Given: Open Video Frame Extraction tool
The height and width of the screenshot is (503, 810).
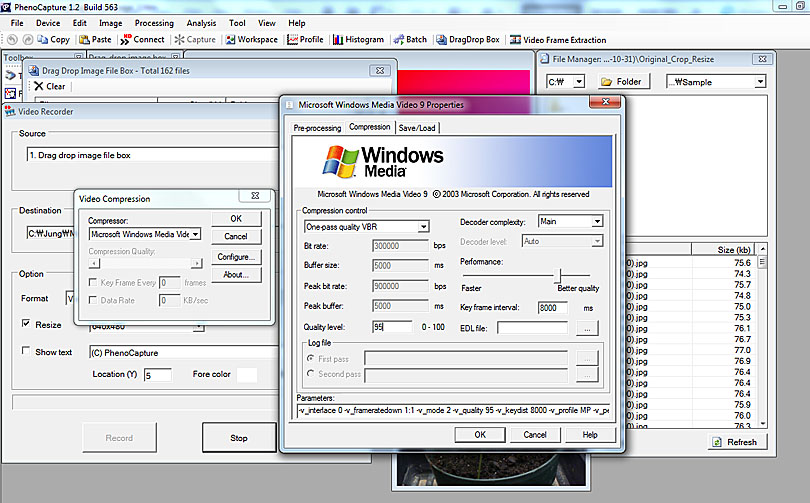Looking at the screenshot, I should click(516, 40).
